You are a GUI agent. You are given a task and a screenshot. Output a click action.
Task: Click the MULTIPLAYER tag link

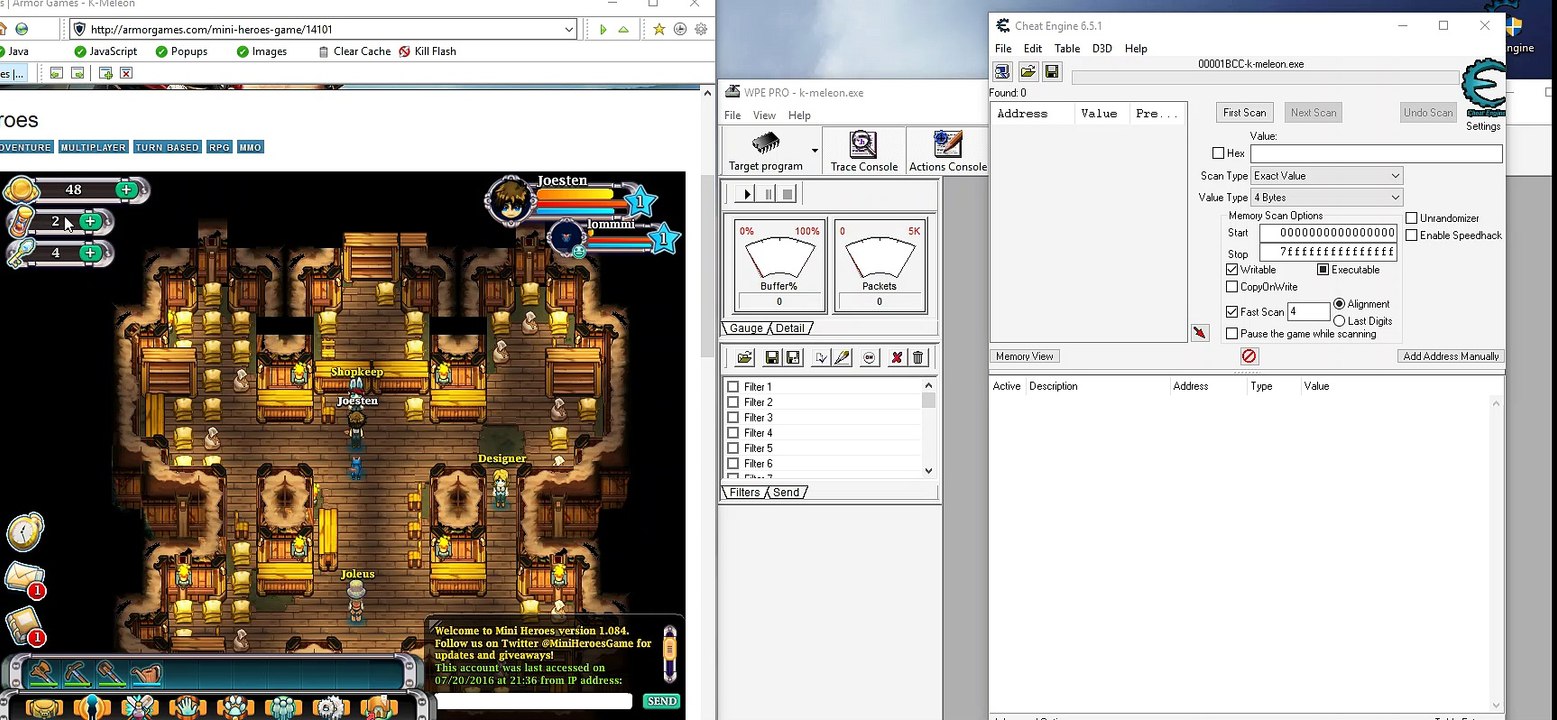pos(93,147)
